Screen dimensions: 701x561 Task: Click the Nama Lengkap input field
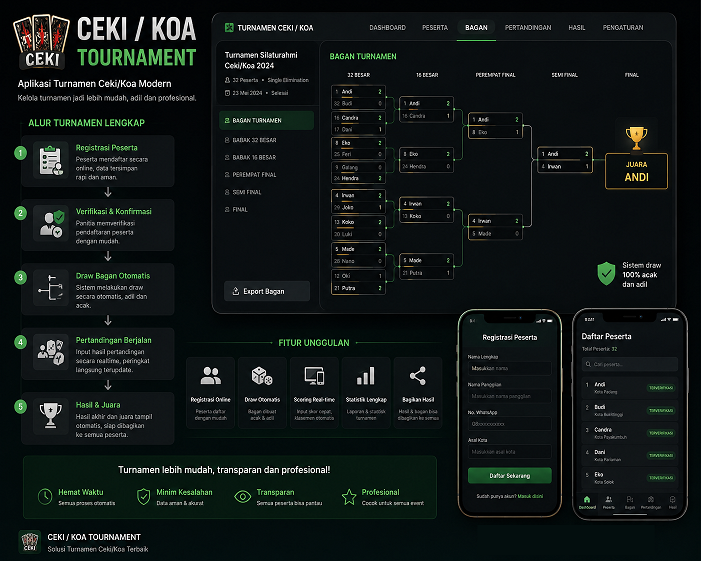pos(510,368)
